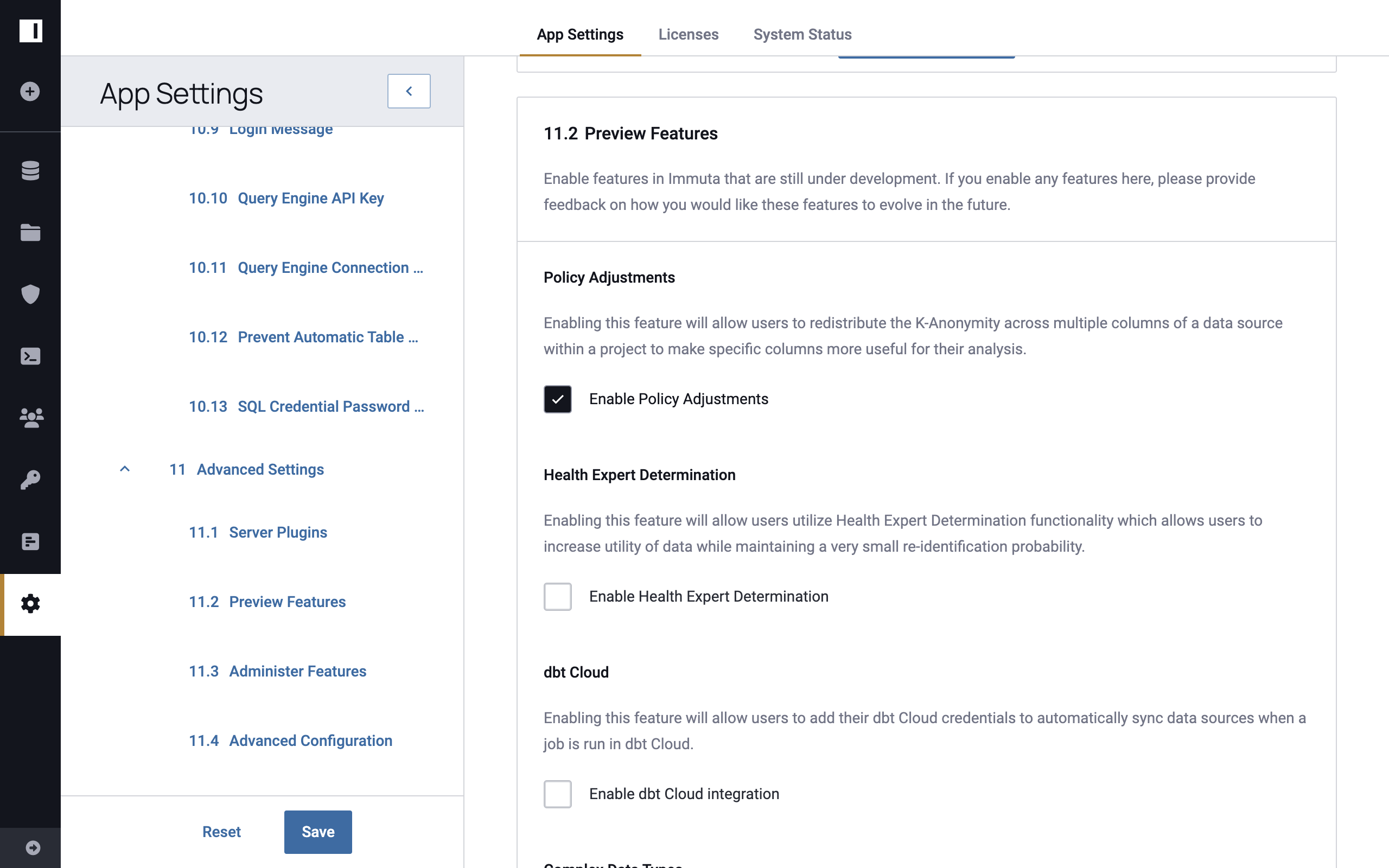Image resolution: width=1389 pixels, height=868 pixels.
Task: Click the Save button
Action: (x=318, y=832)
